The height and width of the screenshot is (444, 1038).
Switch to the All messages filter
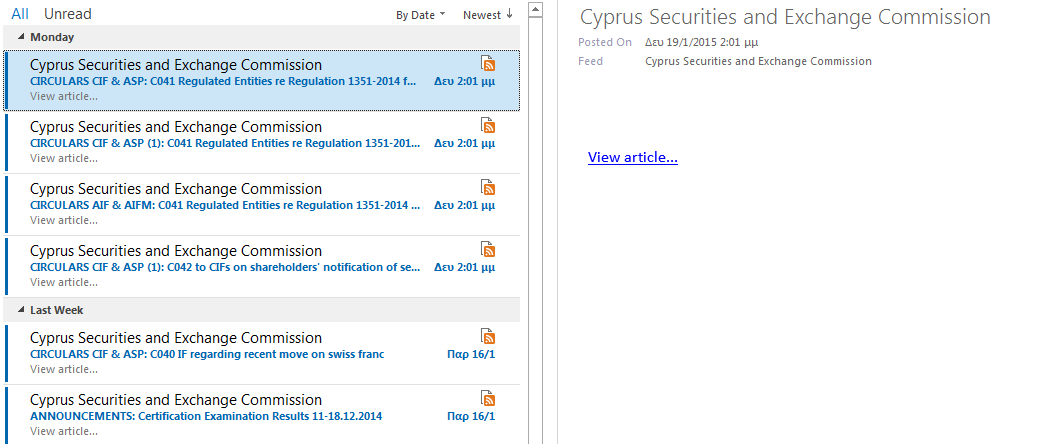click(x=20, y=14)
